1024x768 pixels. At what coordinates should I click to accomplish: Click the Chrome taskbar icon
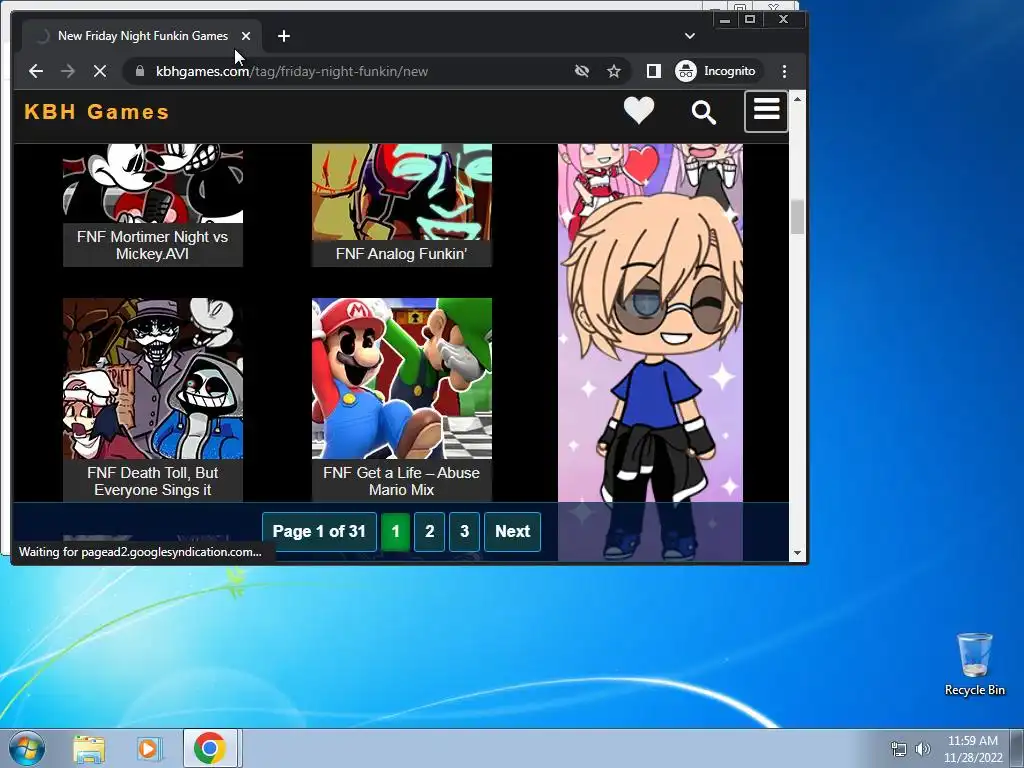[210, 748]
